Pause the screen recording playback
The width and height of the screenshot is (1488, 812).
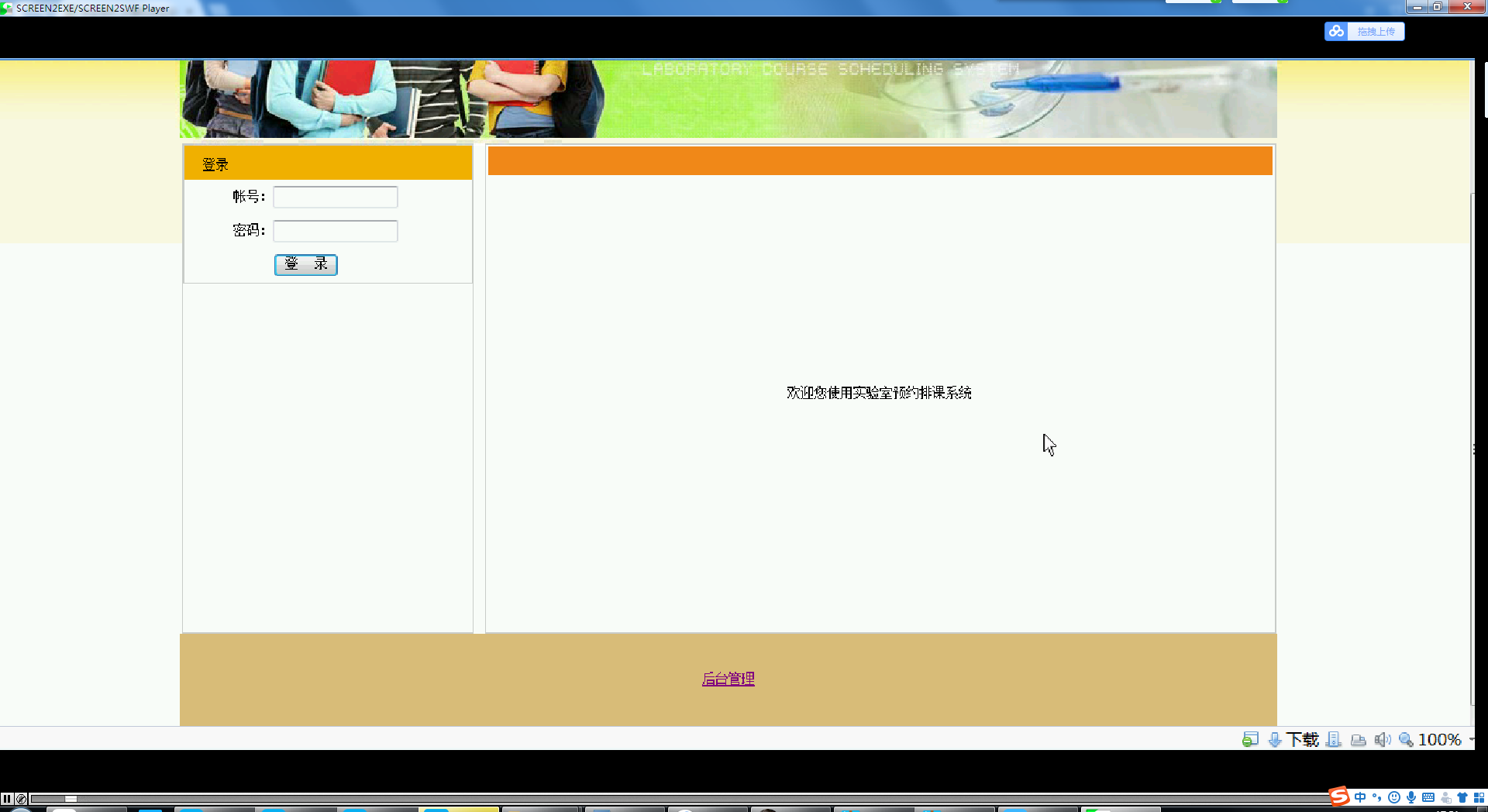point(7,798)
